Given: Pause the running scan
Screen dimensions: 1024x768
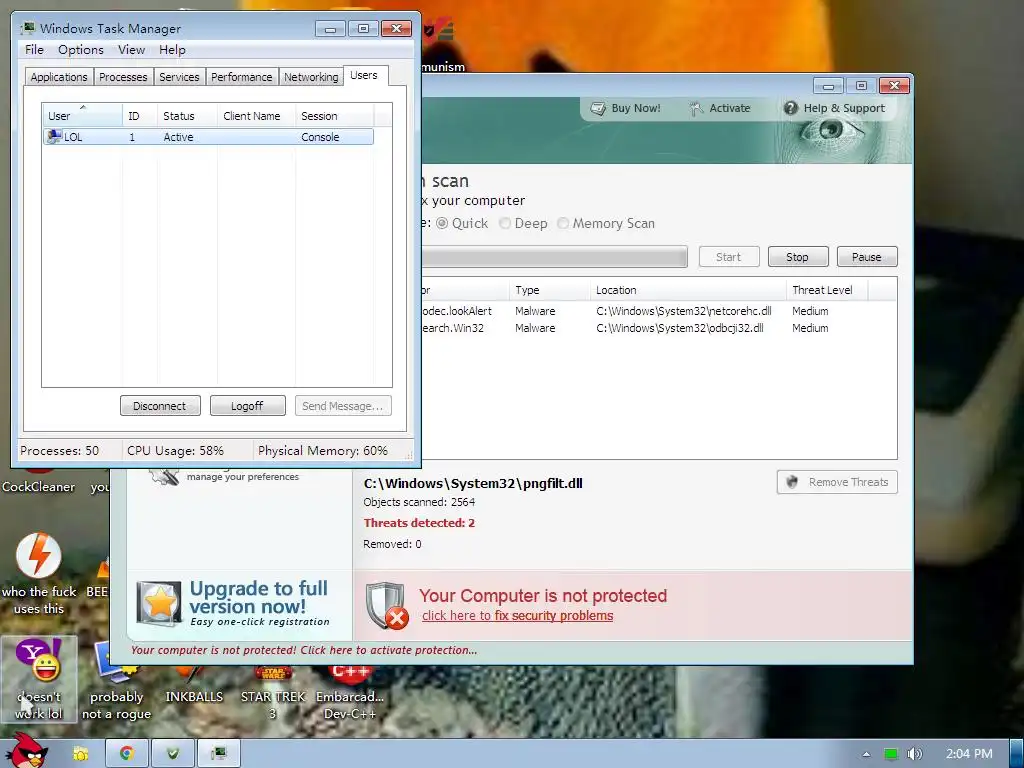Looking at the screenshot, I should point(867,257).
